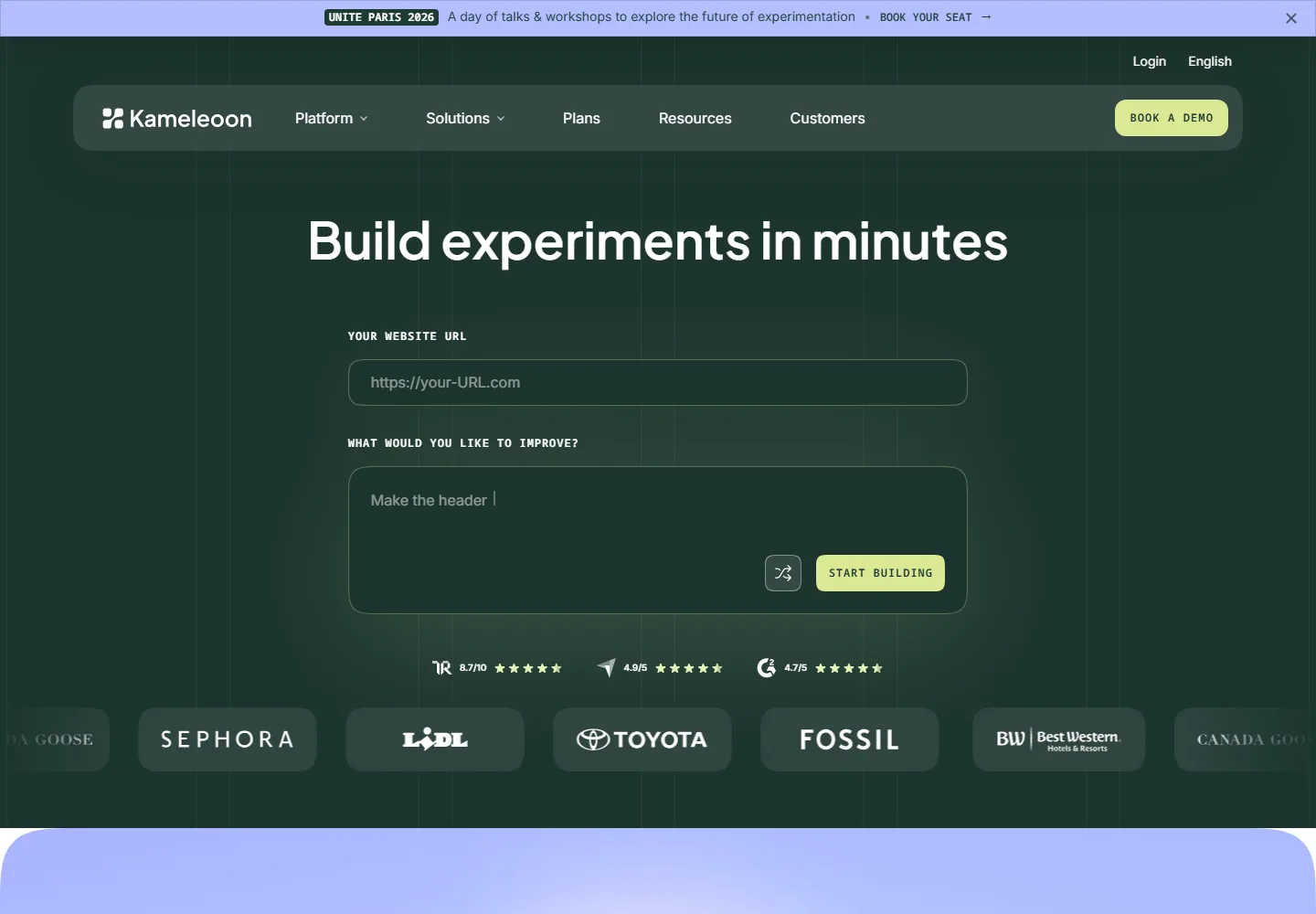Click the Unite Paris 2026 badge
Screen dimensions: 1316x914
pos(381,17)
